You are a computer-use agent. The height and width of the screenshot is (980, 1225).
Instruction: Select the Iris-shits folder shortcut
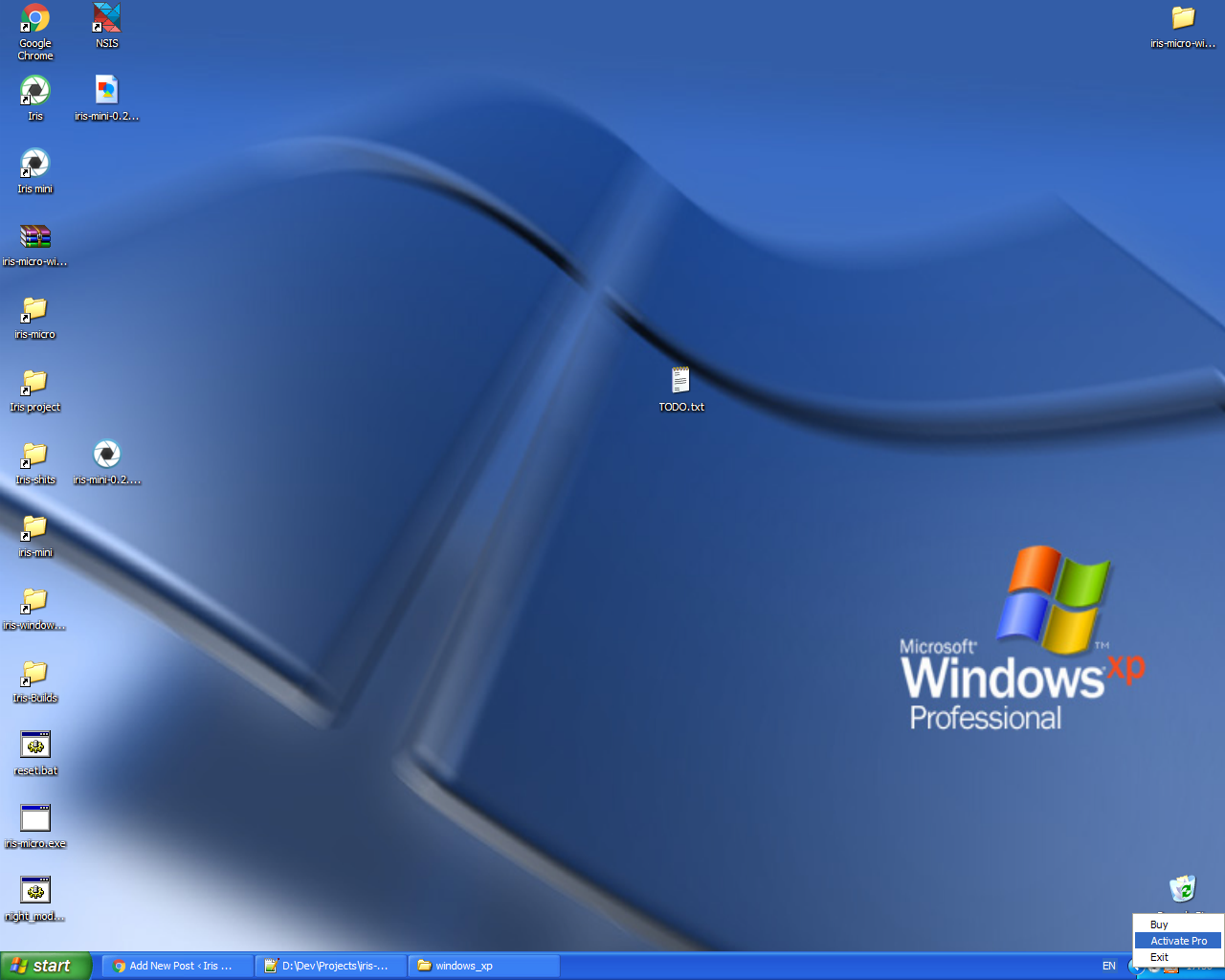[35, 461]
